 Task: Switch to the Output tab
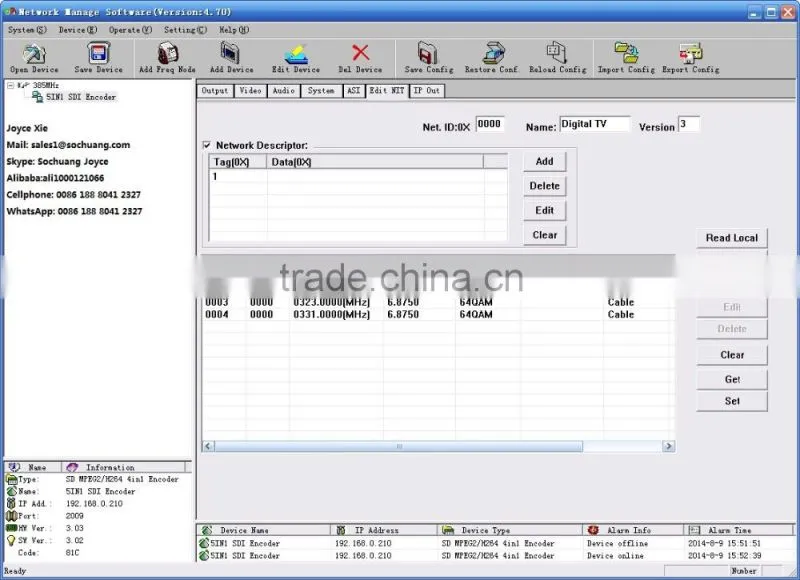pyautogui.click(x=215, y=91)
